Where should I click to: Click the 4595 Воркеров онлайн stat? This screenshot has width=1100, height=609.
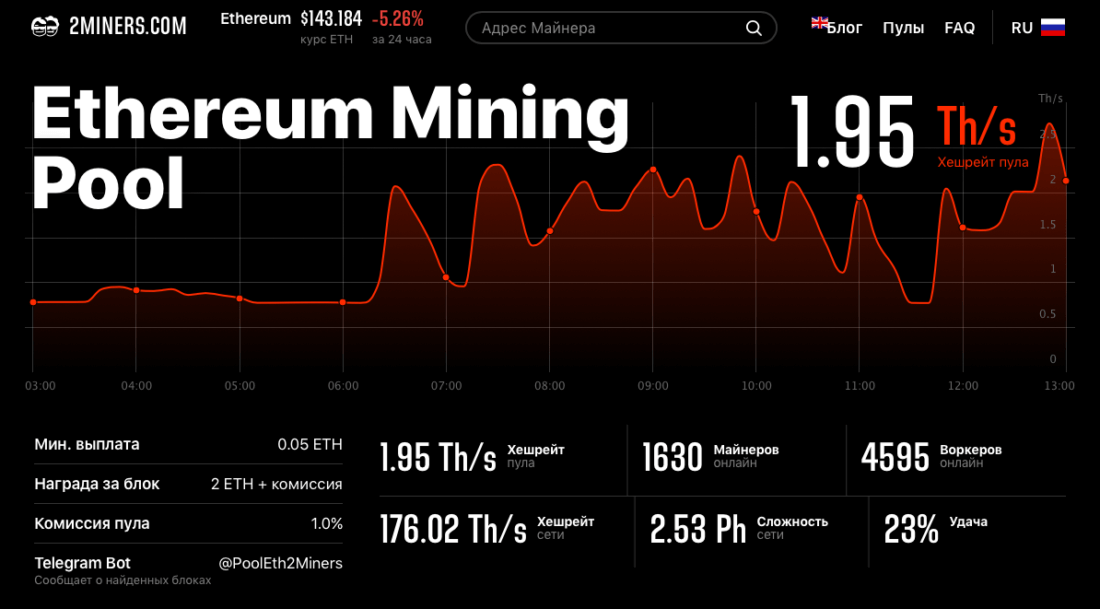tap(931, 457)
